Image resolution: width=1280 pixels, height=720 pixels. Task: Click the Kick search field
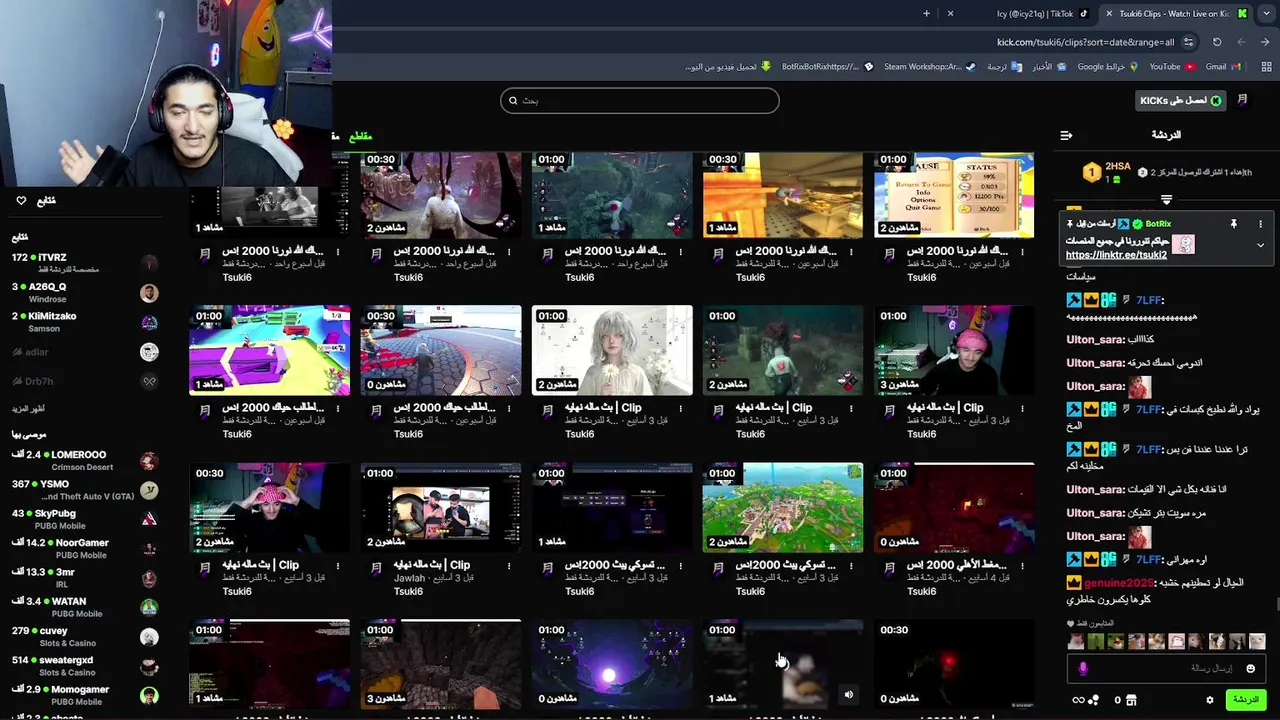click(640, 100)
